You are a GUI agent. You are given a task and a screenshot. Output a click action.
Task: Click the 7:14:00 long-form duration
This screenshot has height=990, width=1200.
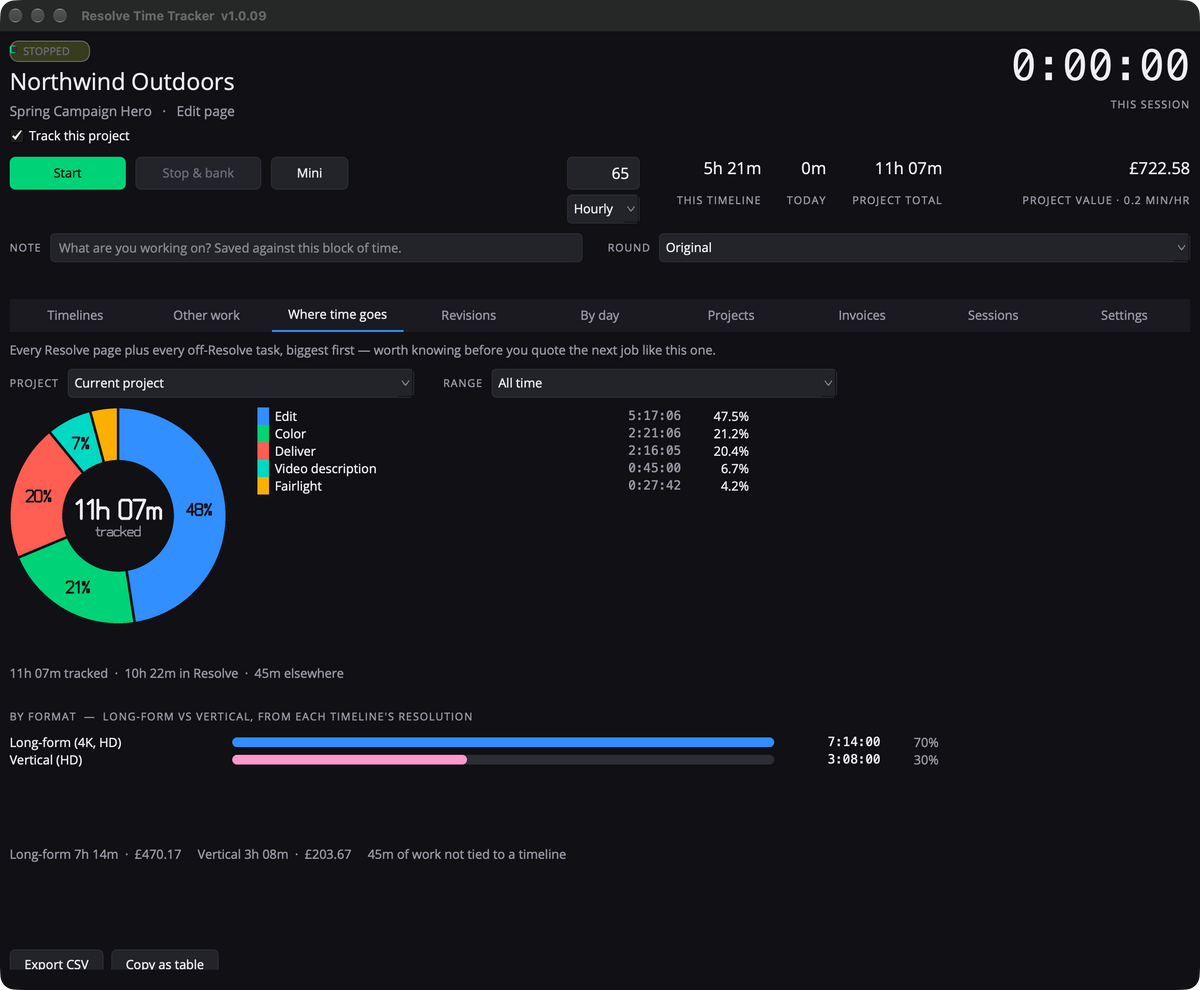(x=854, y=742)
